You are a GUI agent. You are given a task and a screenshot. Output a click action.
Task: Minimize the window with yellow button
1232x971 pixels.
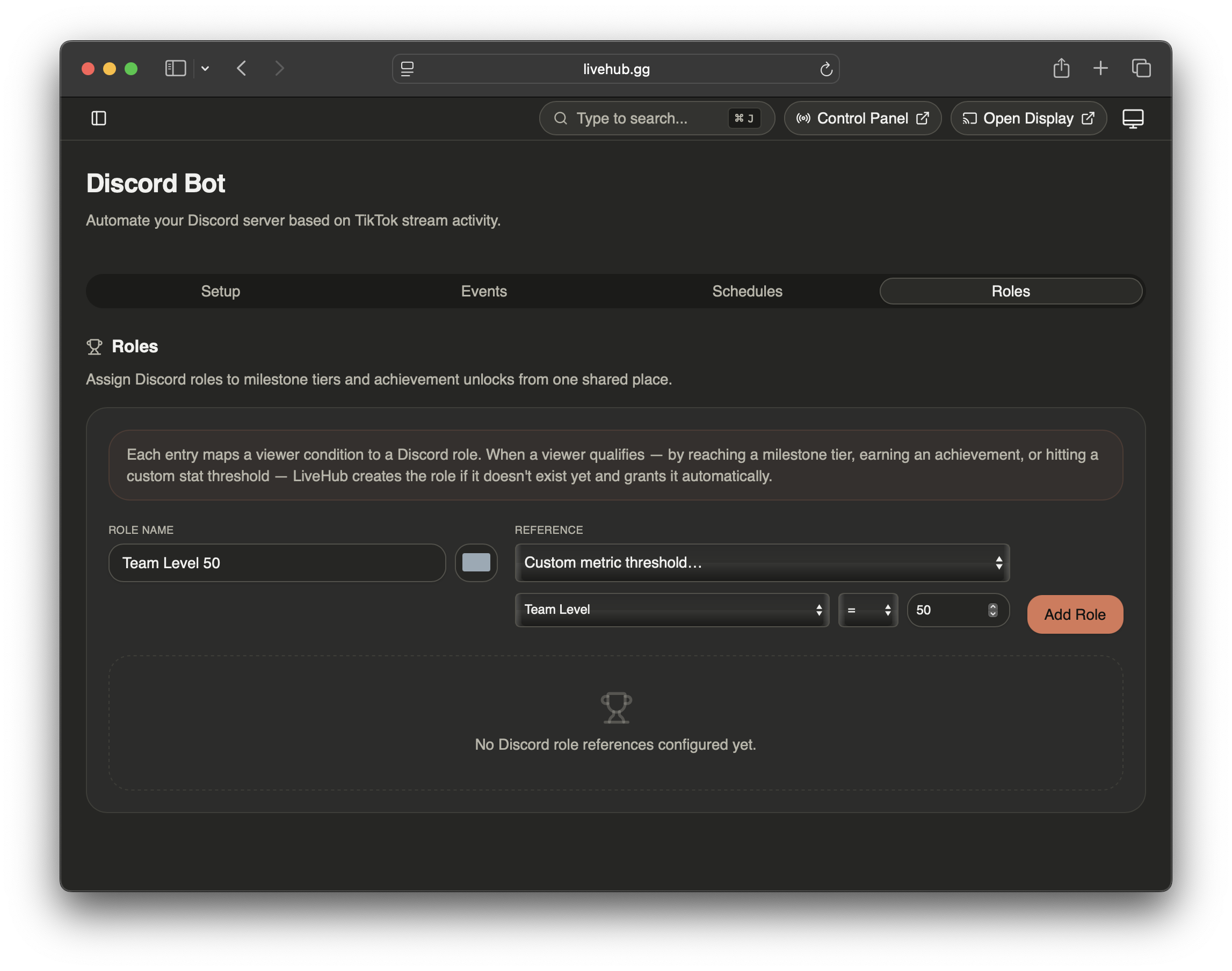[x=110, y=69]
